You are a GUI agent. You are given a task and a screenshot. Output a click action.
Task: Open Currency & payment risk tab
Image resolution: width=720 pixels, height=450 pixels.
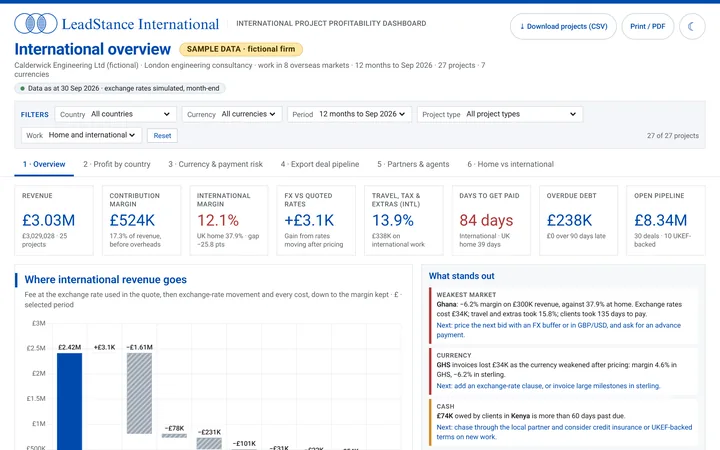coord(215,164)
